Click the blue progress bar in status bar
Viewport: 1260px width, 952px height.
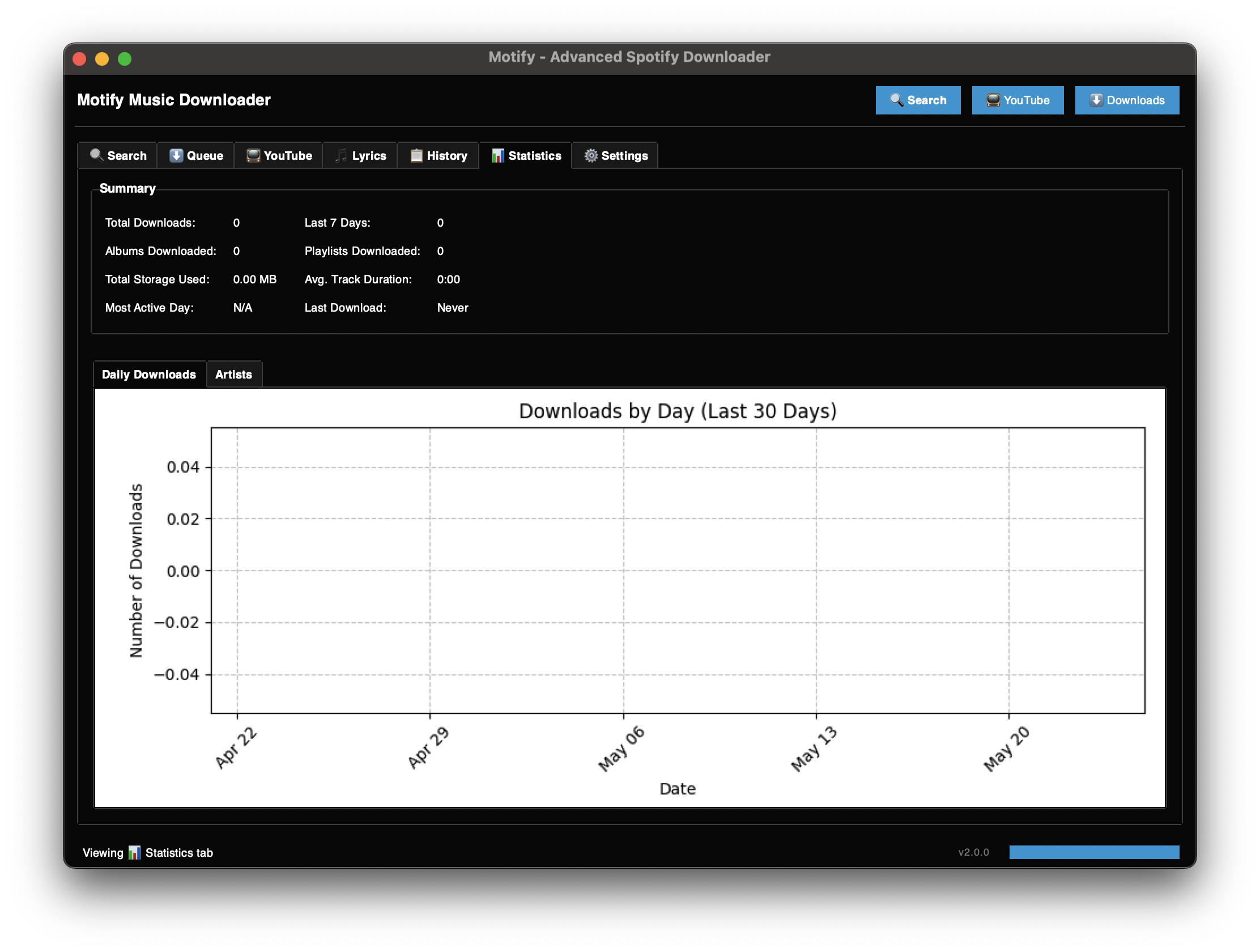click(1093, 852)
